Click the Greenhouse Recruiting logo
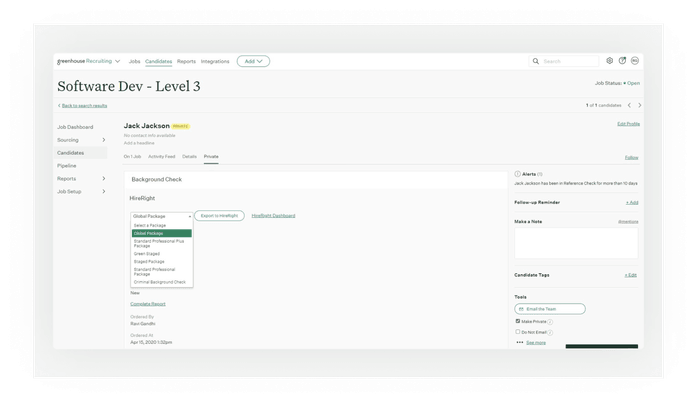This screenshot has width=696, height=402. [89, 61]
